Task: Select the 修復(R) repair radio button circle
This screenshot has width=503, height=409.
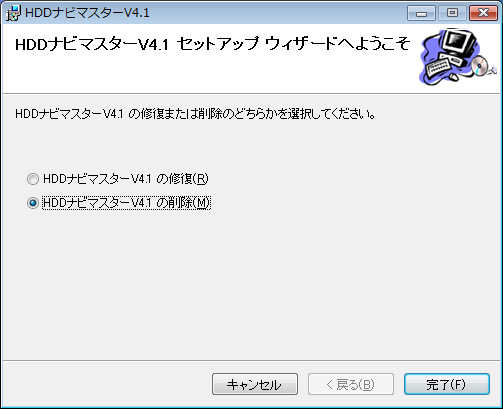Action: (x=33, y=179)
